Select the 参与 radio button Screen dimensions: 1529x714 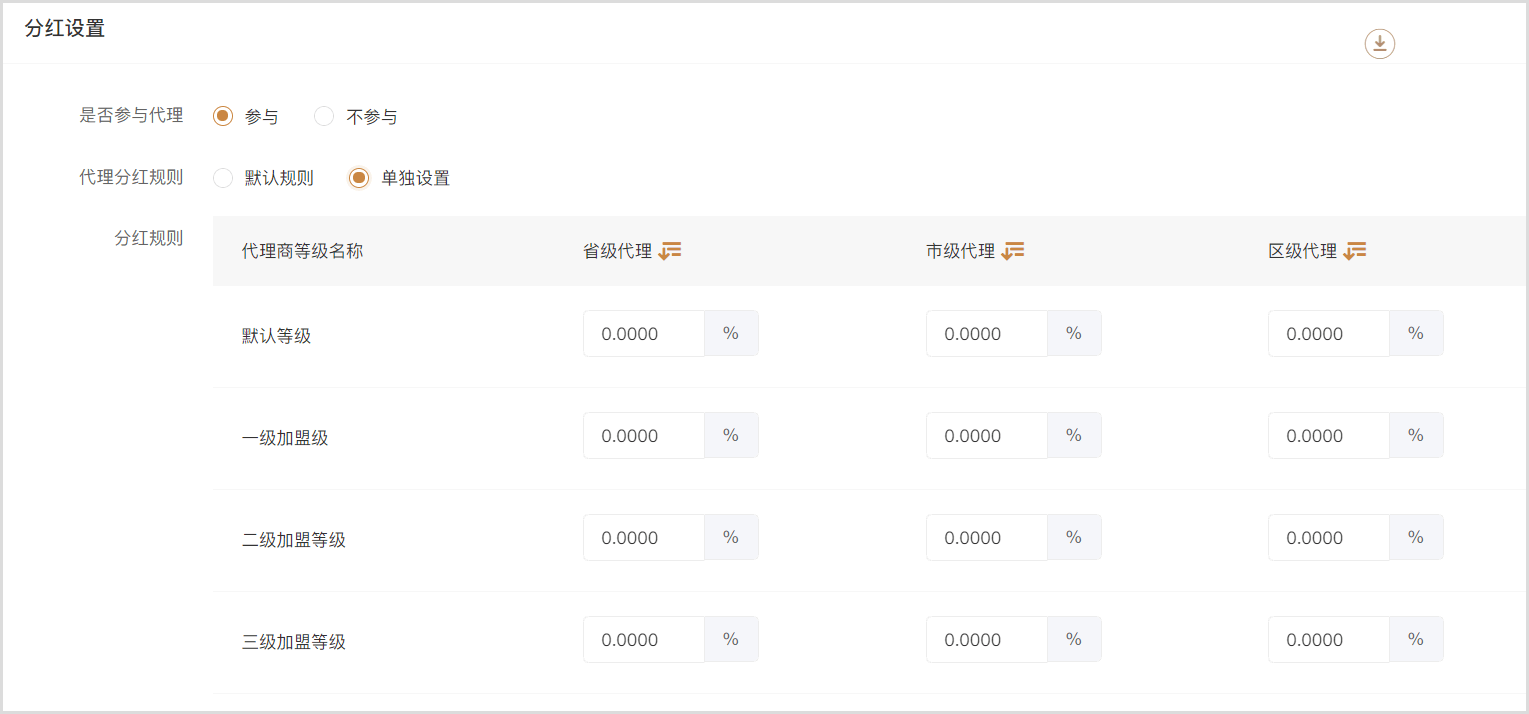click(223, 117)
